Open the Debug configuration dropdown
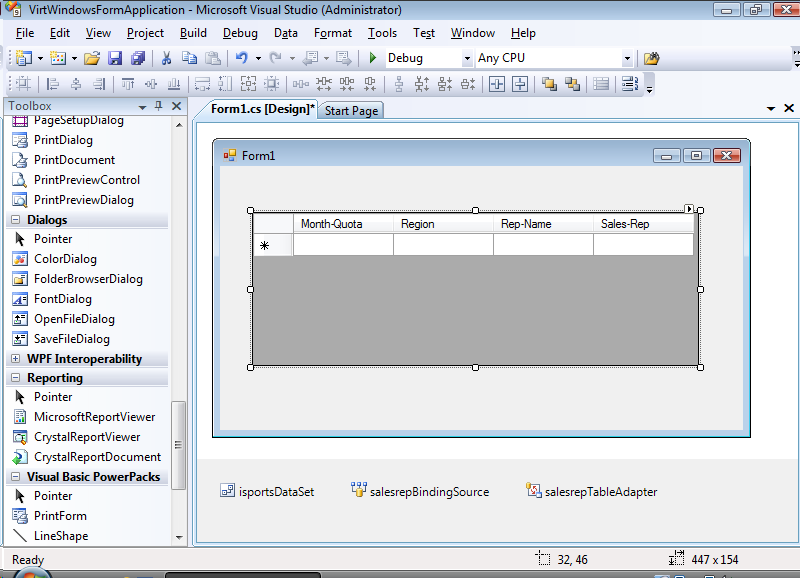This screenshot has width=800, height=578. coord(466,59)
